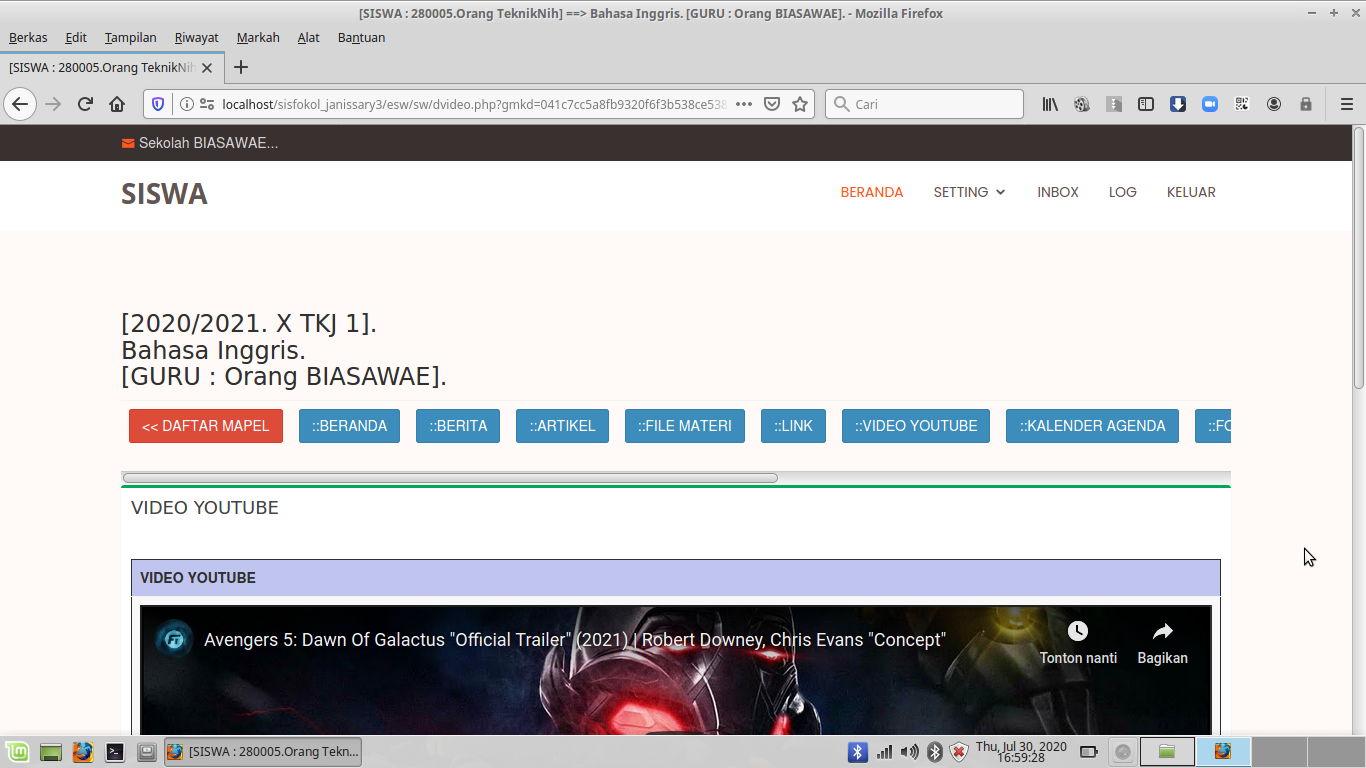
Task: Click the Sekolah BIASAWAE... header text
Action: coord(208,143)
